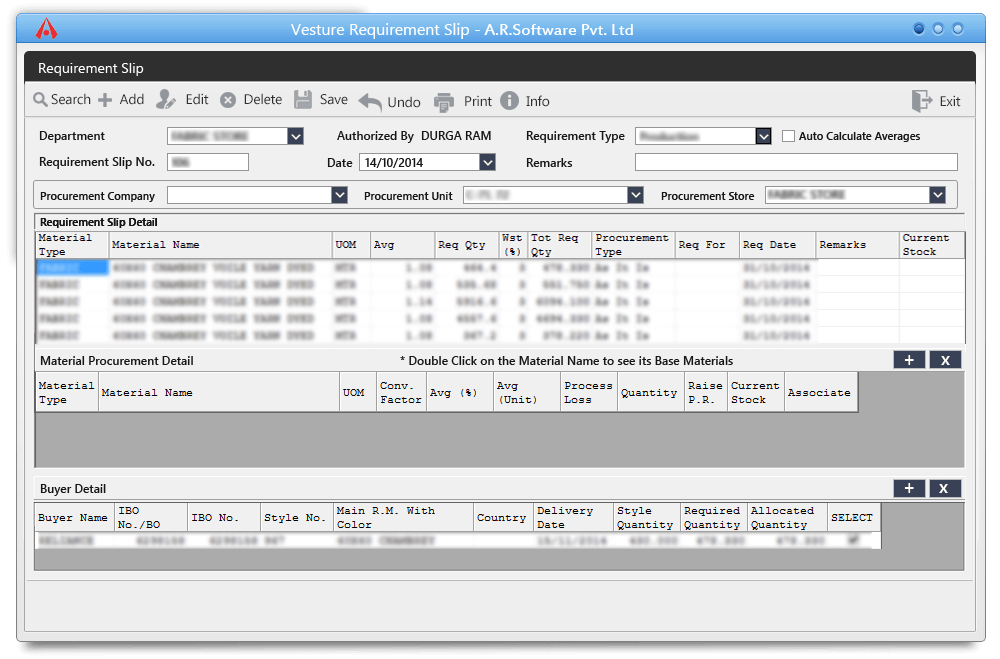Click the Edit user pencil icon
The height and width of the screenshot is (659, 1000).
click(166, 100)
